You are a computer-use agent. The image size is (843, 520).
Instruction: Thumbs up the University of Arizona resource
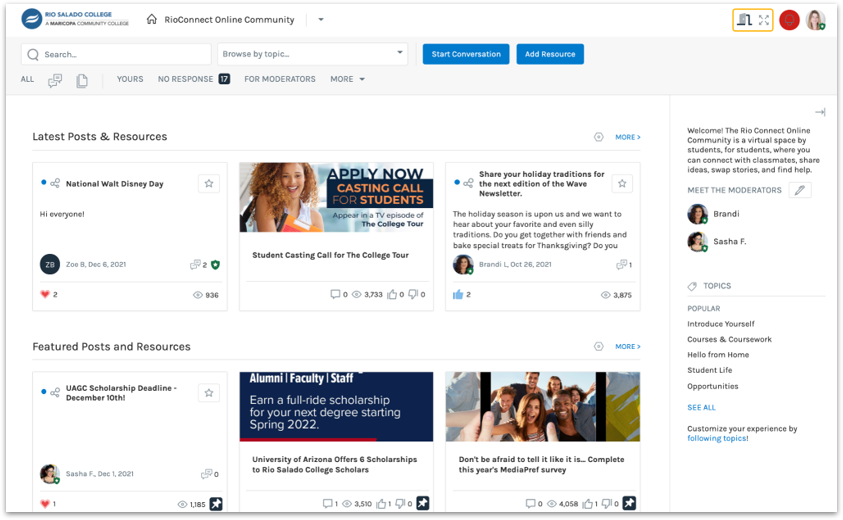tap(381, 504)
